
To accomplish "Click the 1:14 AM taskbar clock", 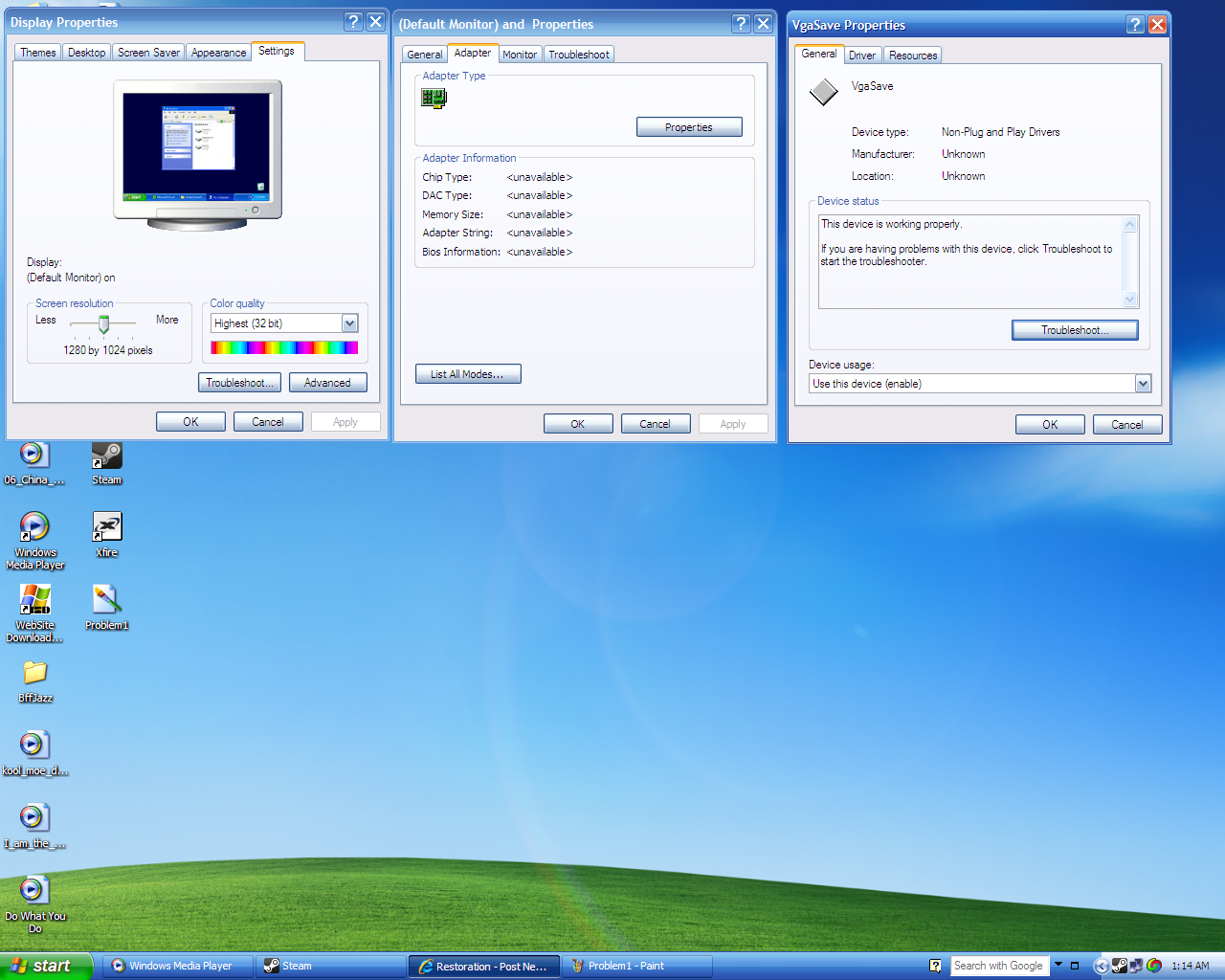I will (1191, 966).
